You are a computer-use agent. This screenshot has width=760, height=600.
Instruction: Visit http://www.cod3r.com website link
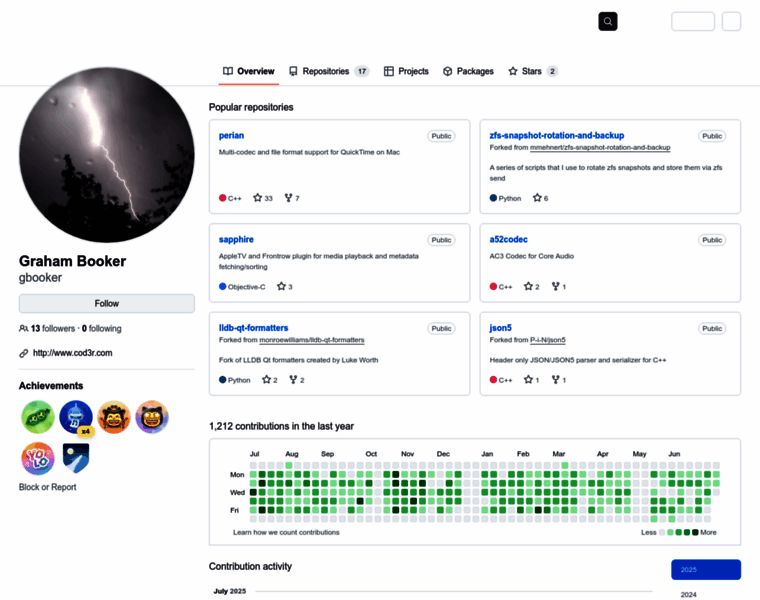pyautogui.click(x=72, y=353)
